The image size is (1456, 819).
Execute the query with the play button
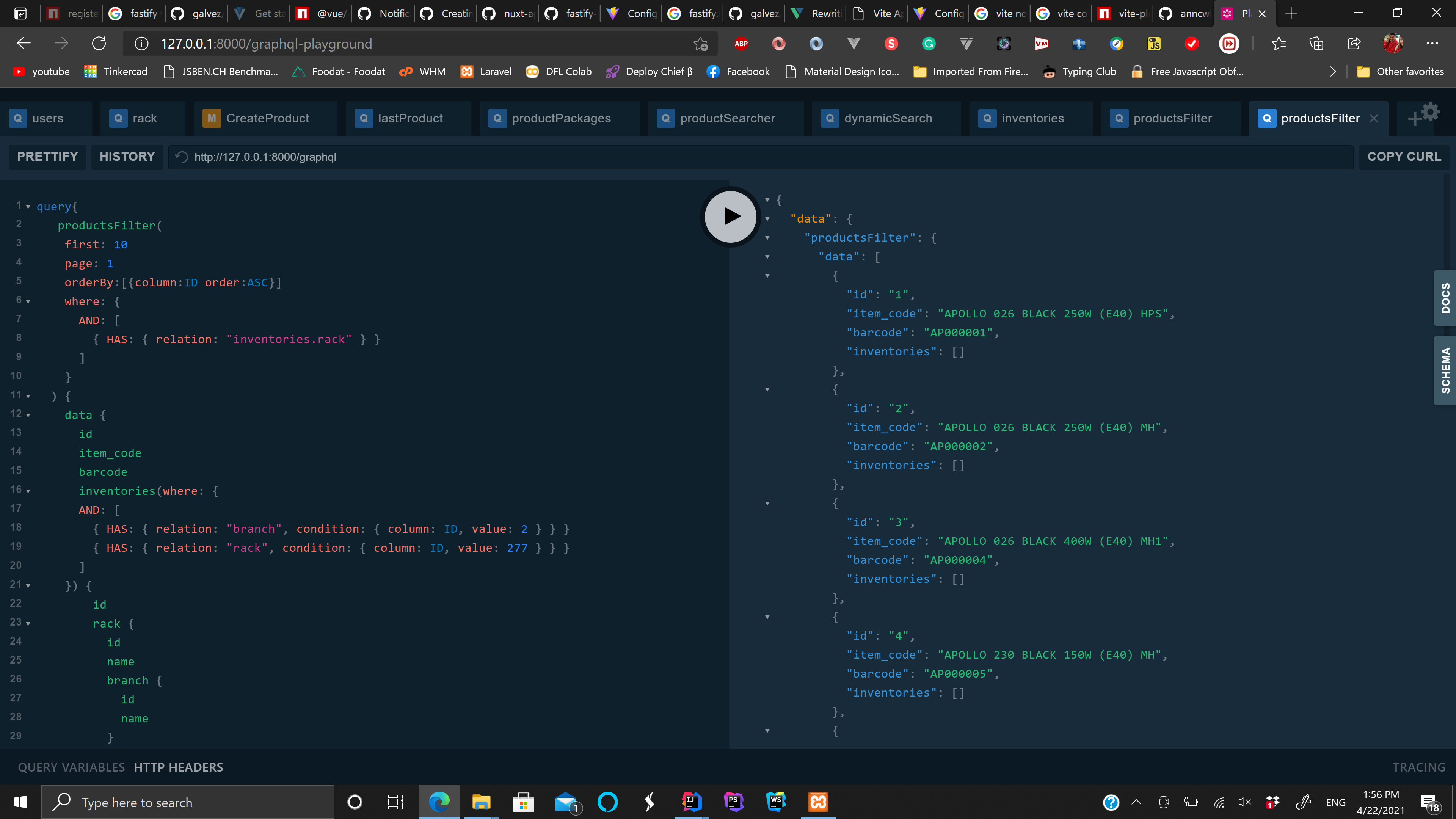pos(730,217)
